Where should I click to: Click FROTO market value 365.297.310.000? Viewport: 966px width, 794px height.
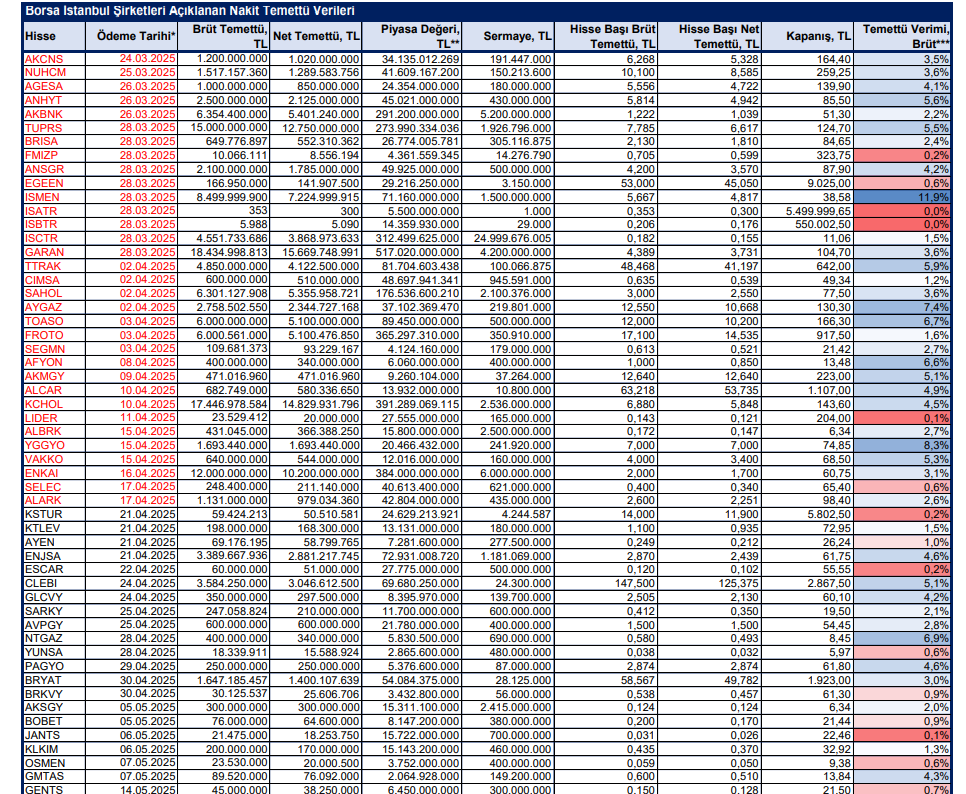pos(418,335)
